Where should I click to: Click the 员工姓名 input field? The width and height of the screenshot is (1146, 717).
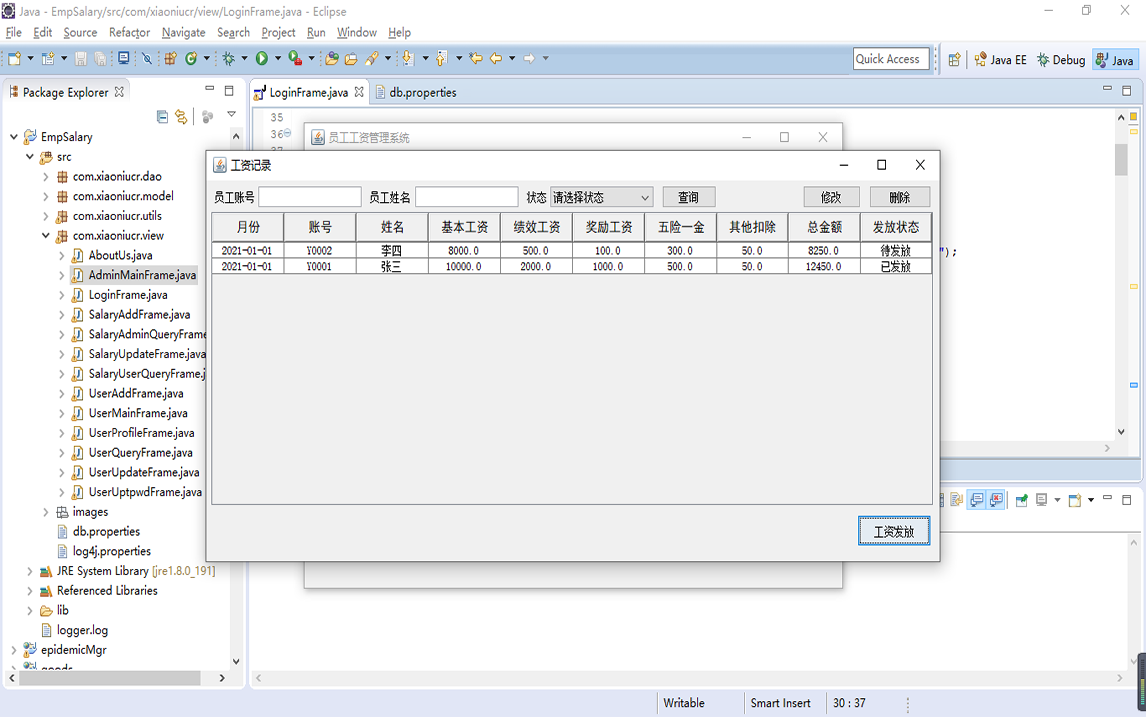[x=467, y=197]
